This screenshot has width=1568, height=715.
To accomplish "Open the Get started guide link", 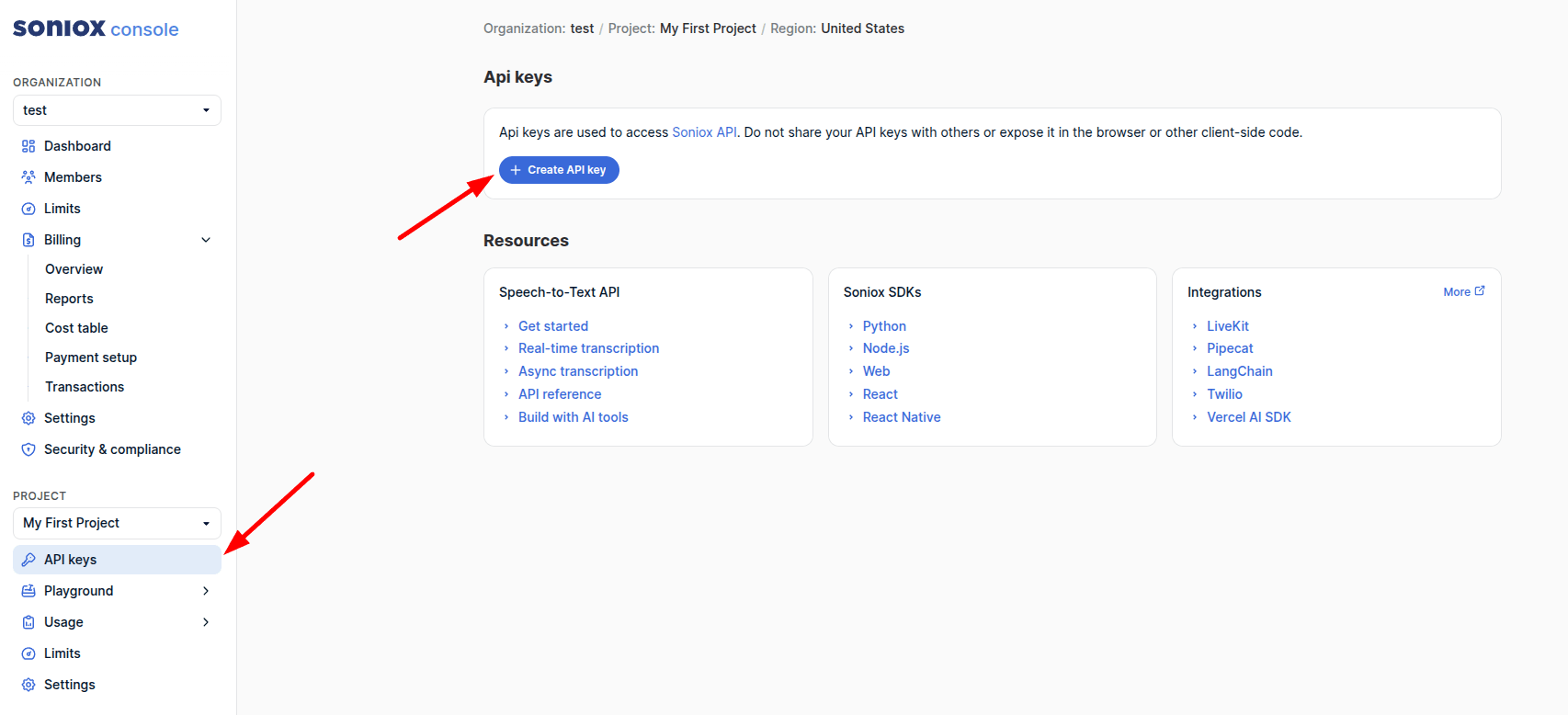I will pyautogui.click(x=553, y=326).
